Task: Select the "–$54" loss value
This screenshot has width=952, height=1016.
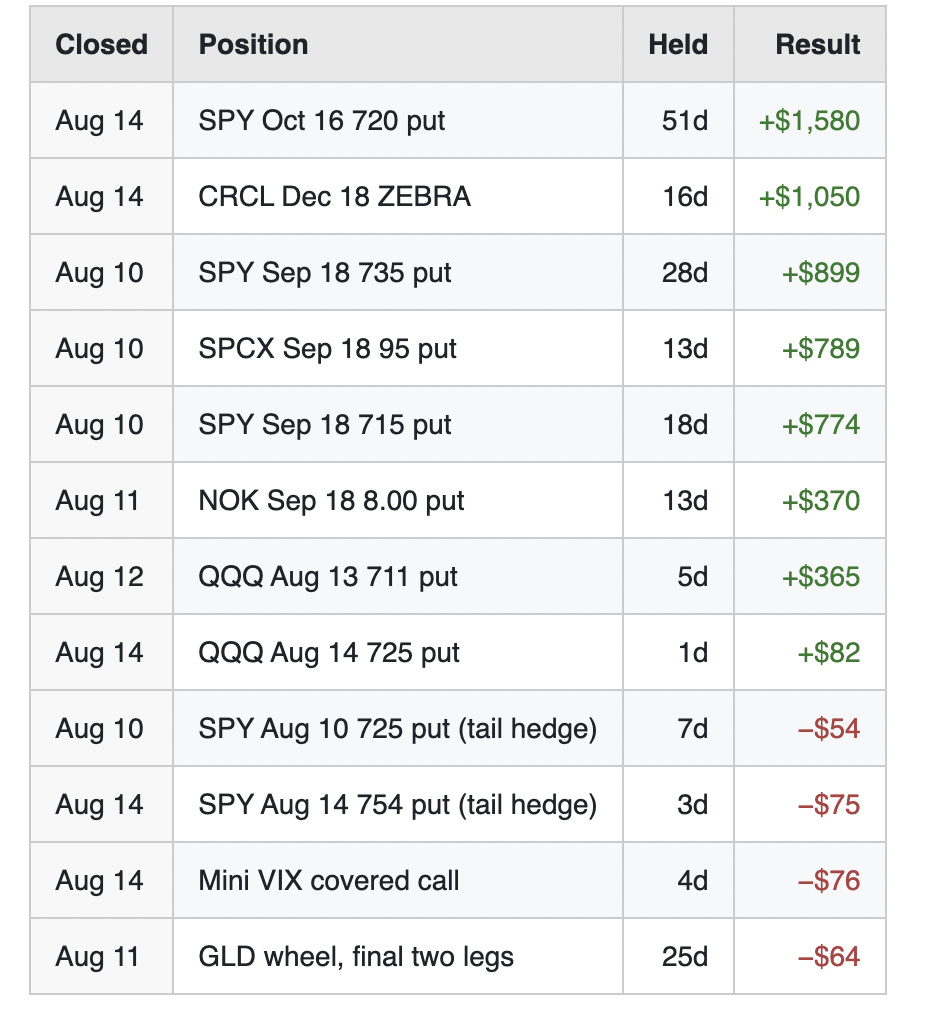Action: point(829,728)
